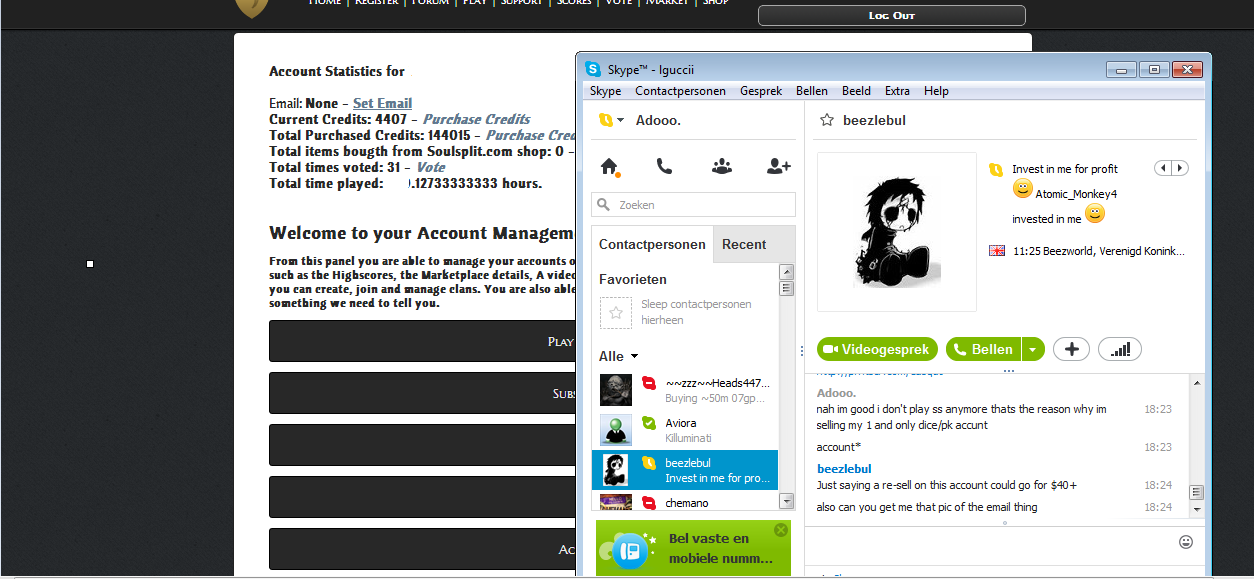Select the Aviora contact
Screen dimensions: 1254x579
point(684,430)
